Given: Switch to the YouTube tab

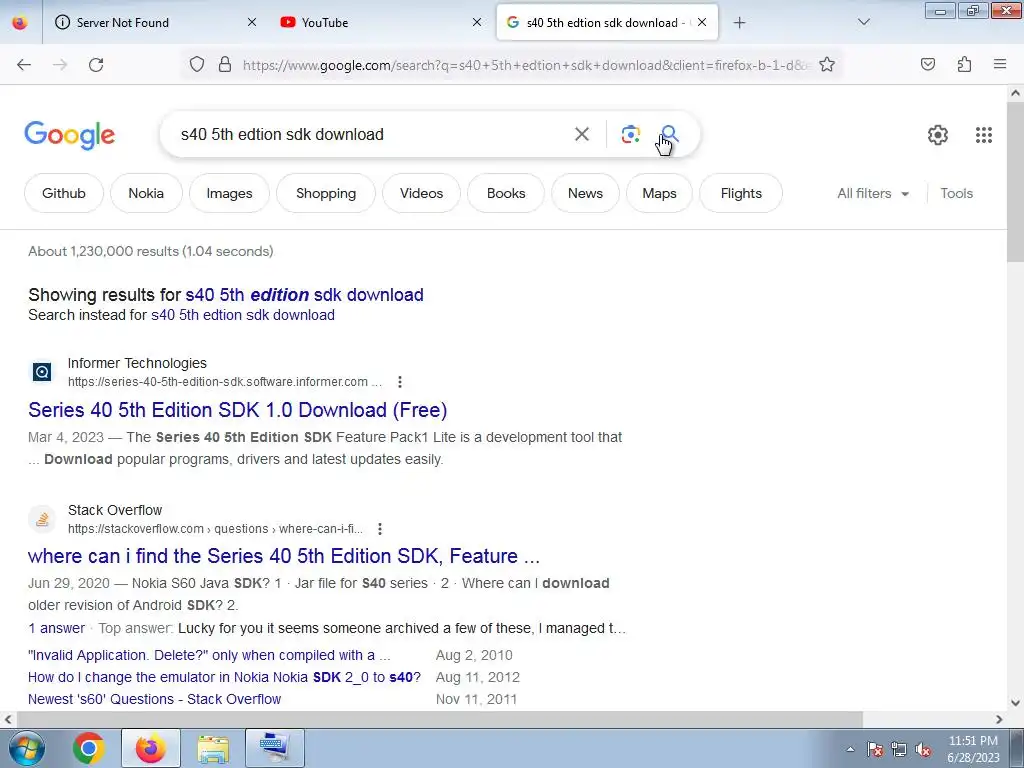Looking at the screenshot, I should pyautogui.click(x=381, y=23).
